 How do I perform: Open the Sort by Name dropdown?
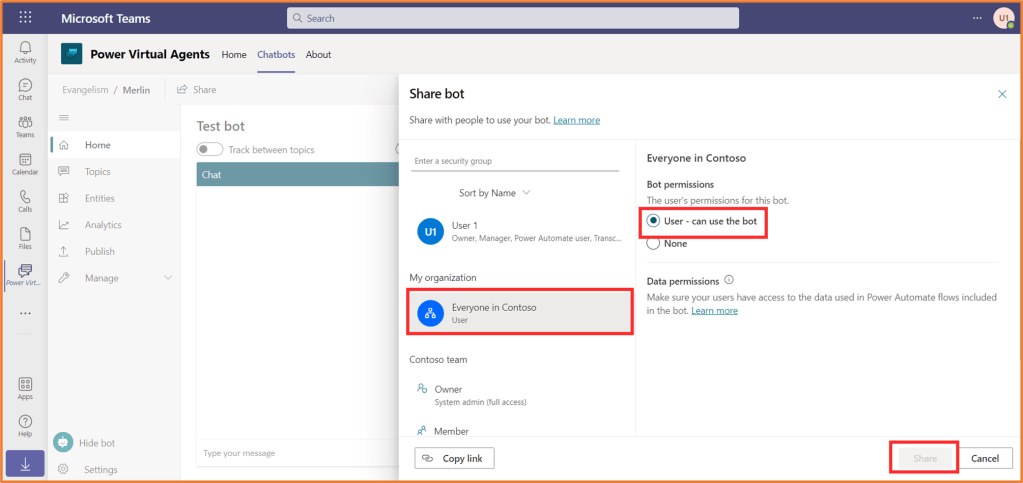[495, 192]
